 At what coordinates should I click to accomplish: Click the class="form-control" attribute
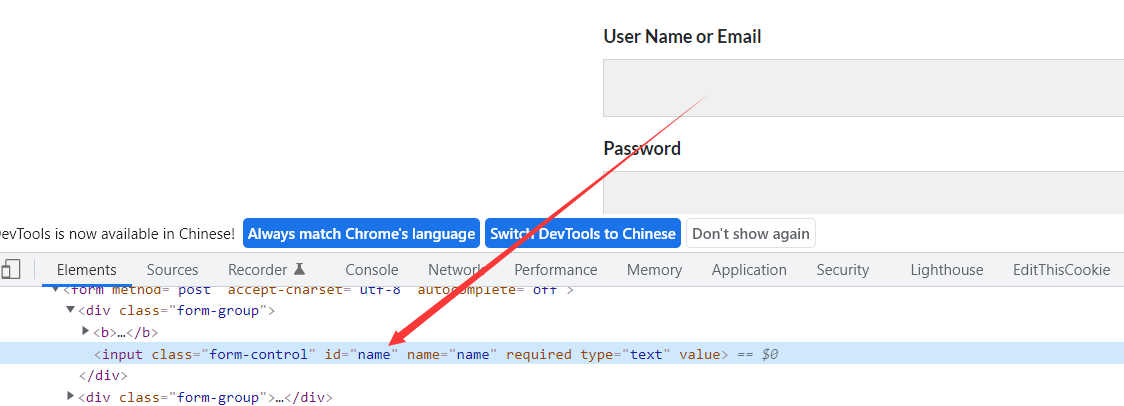[234, 354]
